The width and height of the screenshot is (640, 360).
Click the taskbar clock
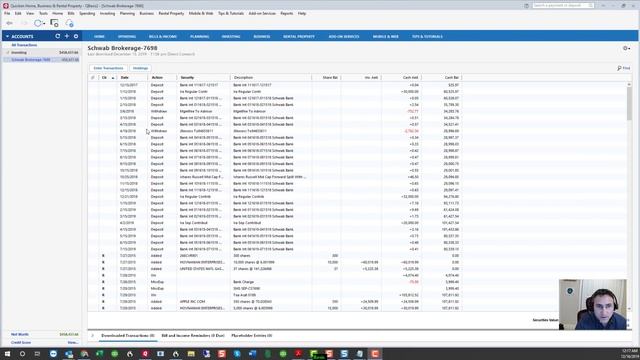[x=630, y=353]
